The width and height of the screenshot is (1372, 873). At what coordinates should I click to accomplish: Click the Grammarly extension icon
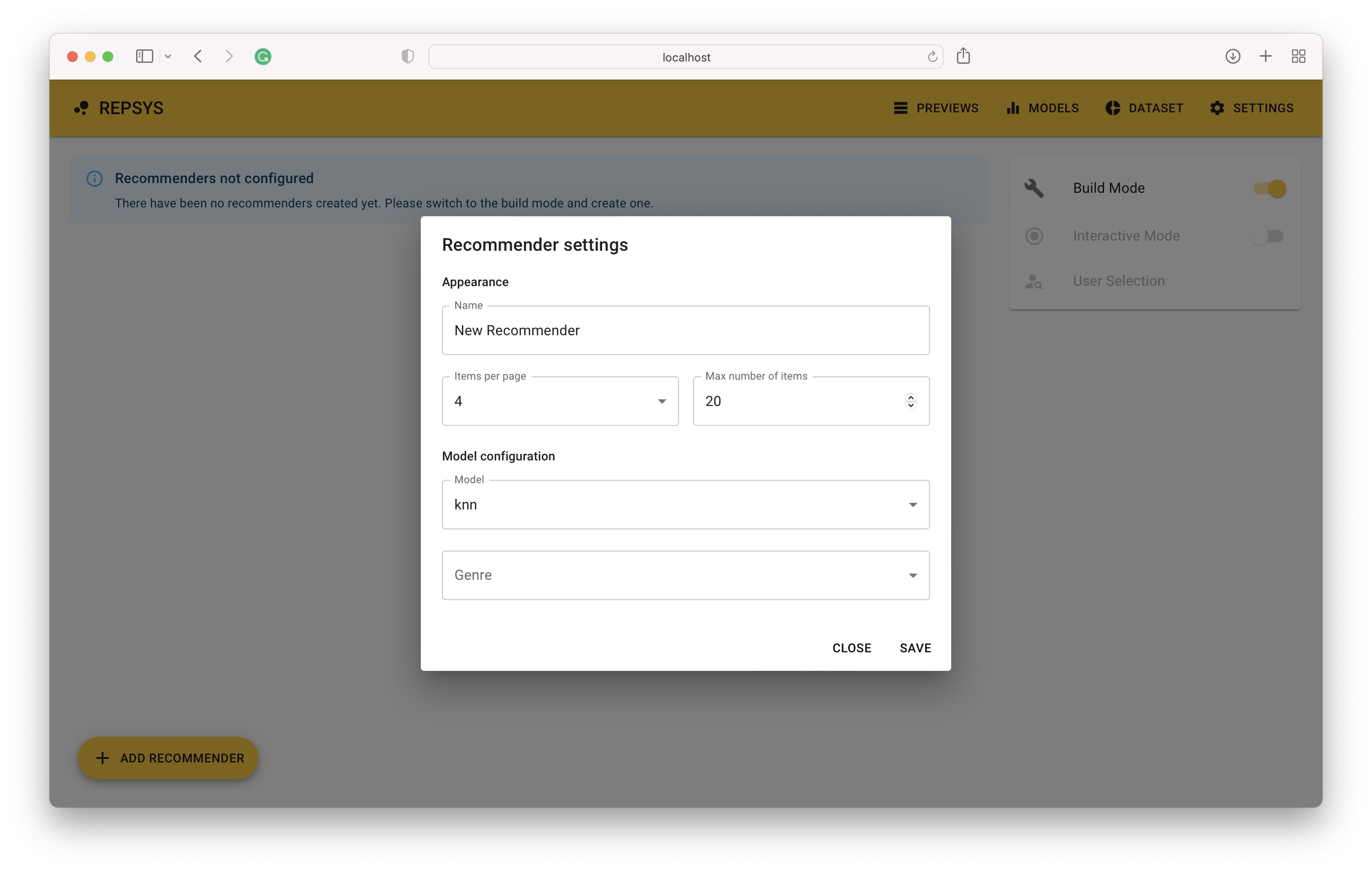coord(263,57)
